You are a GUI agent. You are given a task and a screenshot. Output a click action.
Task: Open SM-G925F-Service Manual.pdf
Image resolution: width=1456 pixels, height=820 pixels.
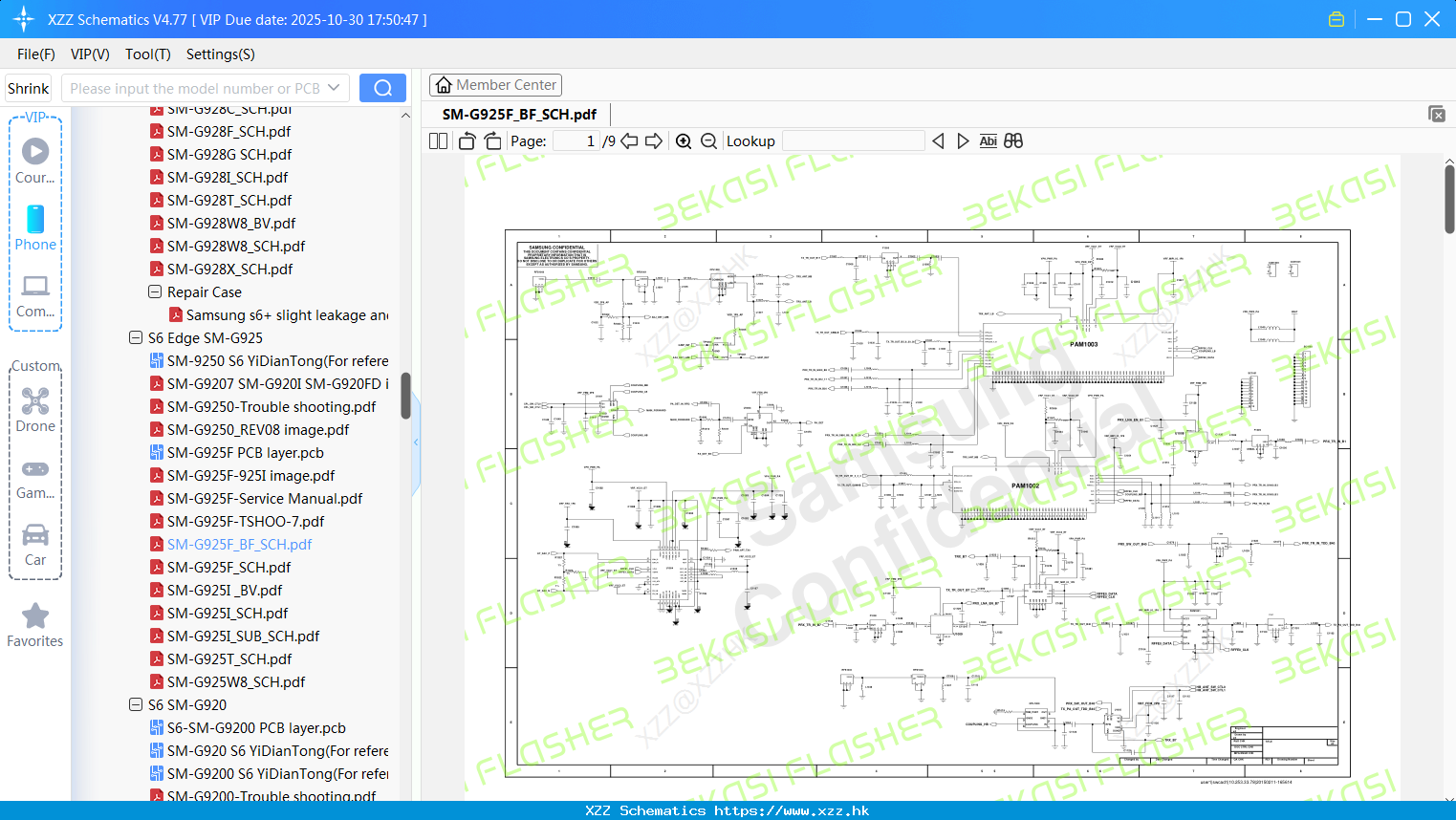click(x=265, y=498)
